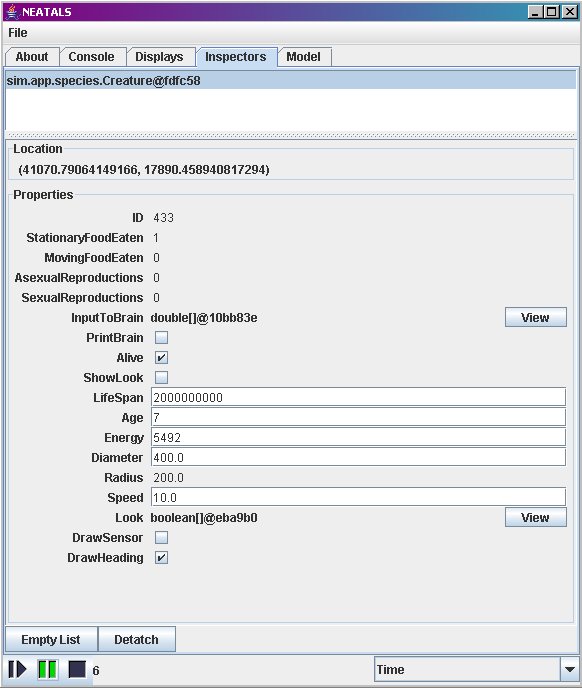Uncheck the Alive checkbox
Screen dimensions: 582x688
(161, 358)
